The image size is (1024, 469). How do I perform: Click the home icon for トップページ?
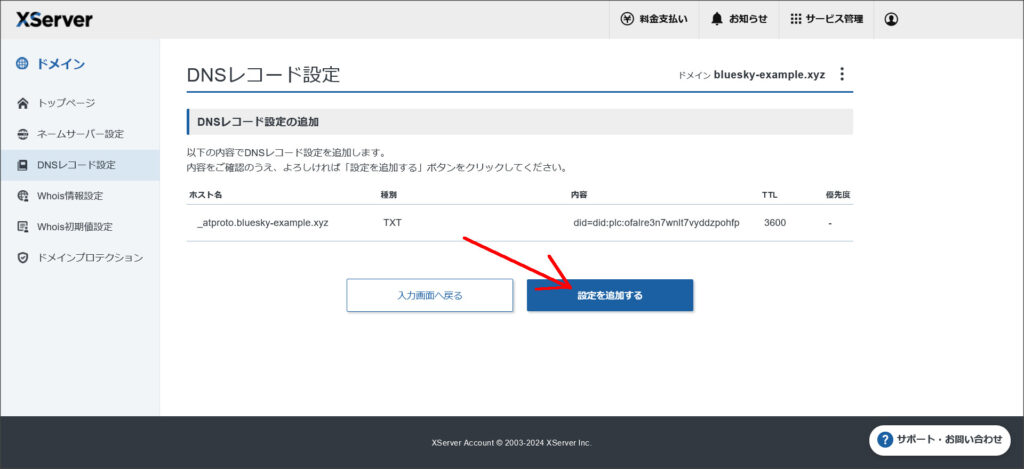[23, 103]
